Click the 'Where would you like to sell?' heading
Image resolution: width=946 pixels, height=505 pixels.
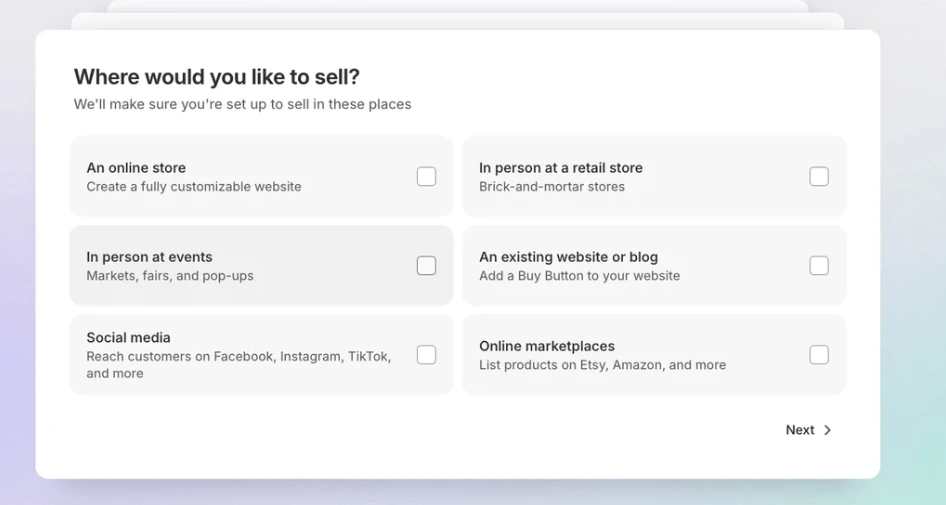[217, 77]
